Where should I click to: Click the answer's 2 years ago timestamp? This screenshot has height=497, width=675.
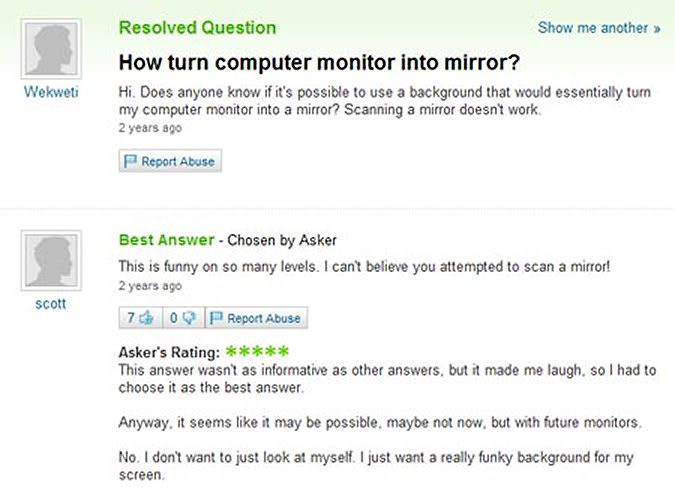[x=150, y=286]
